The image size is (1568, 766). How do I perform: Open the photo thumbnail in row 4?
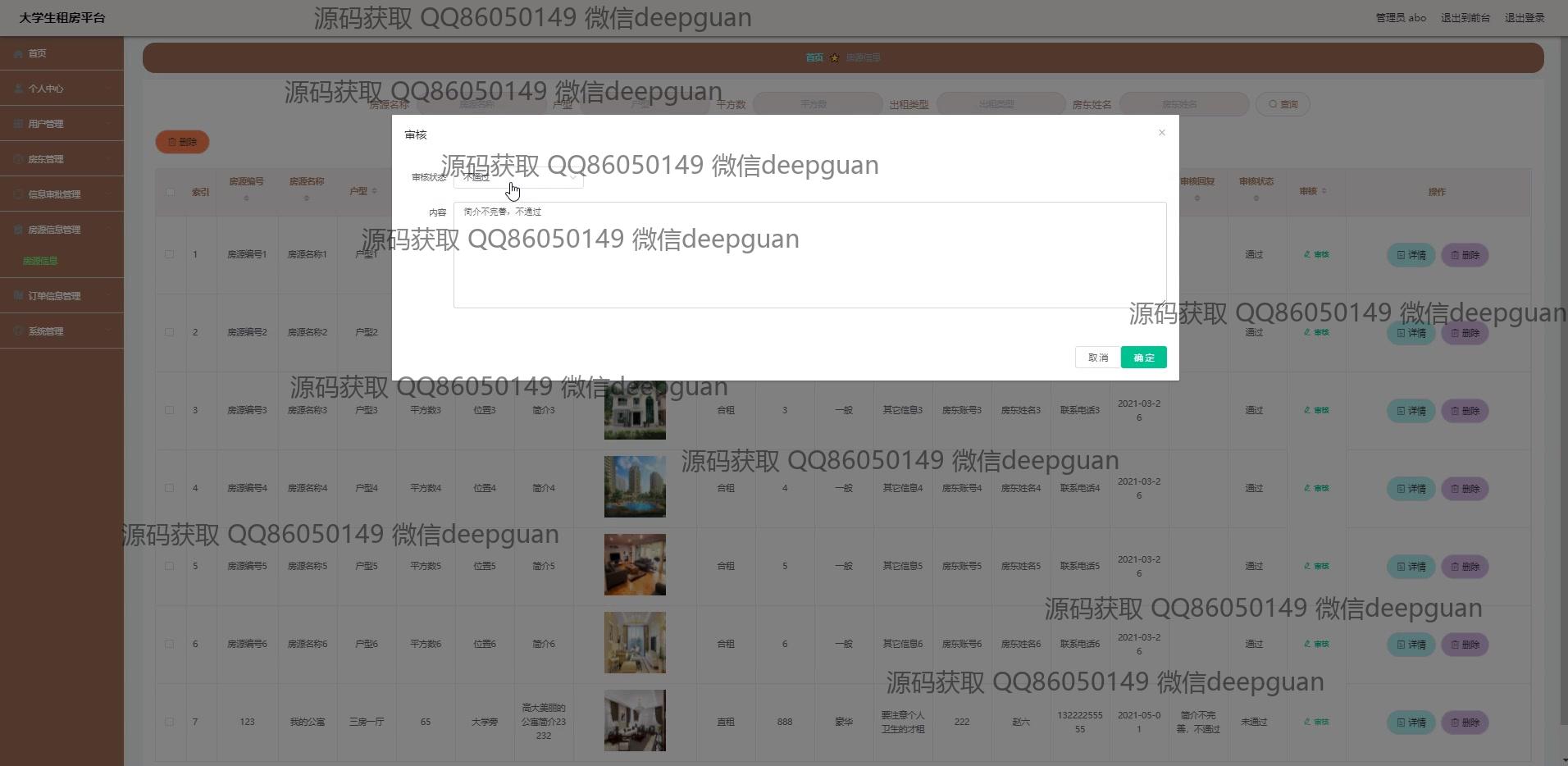point(635,487)
